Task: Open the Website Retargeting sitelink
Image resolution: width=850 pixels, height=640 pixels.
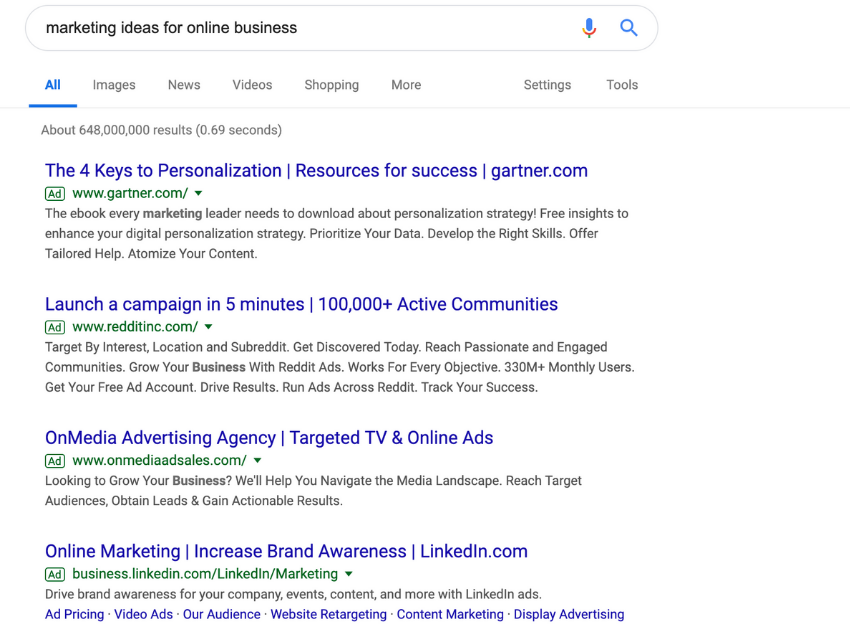Action: point(329,615)
